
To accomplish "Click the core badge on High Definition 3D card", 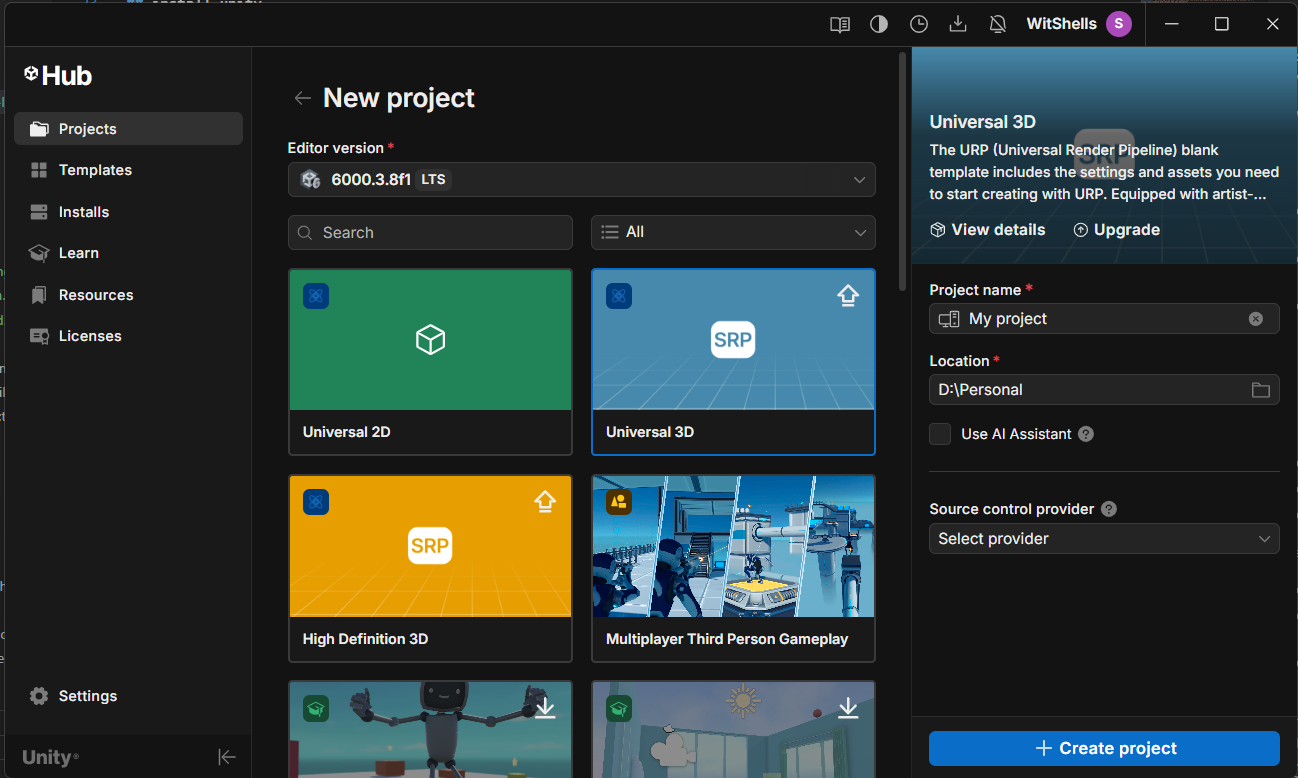I will coord(316,502).
